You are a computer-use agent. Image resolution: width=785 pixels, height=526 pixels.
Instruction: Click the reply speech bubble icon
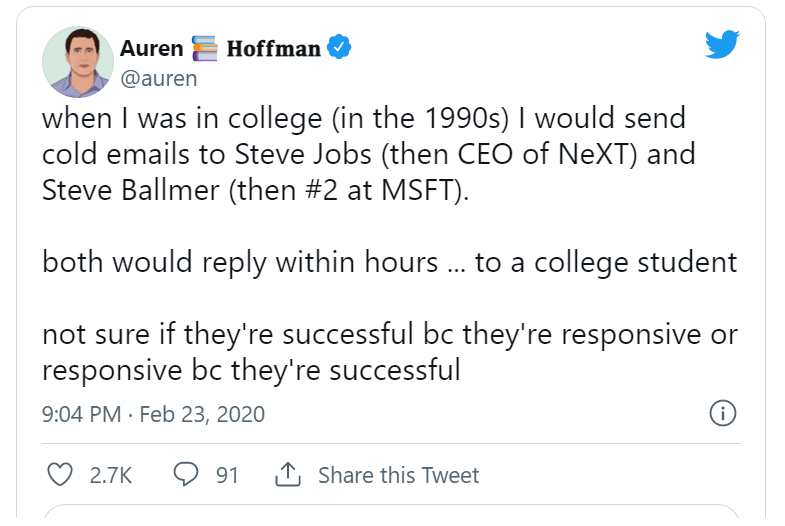[186, 474]
